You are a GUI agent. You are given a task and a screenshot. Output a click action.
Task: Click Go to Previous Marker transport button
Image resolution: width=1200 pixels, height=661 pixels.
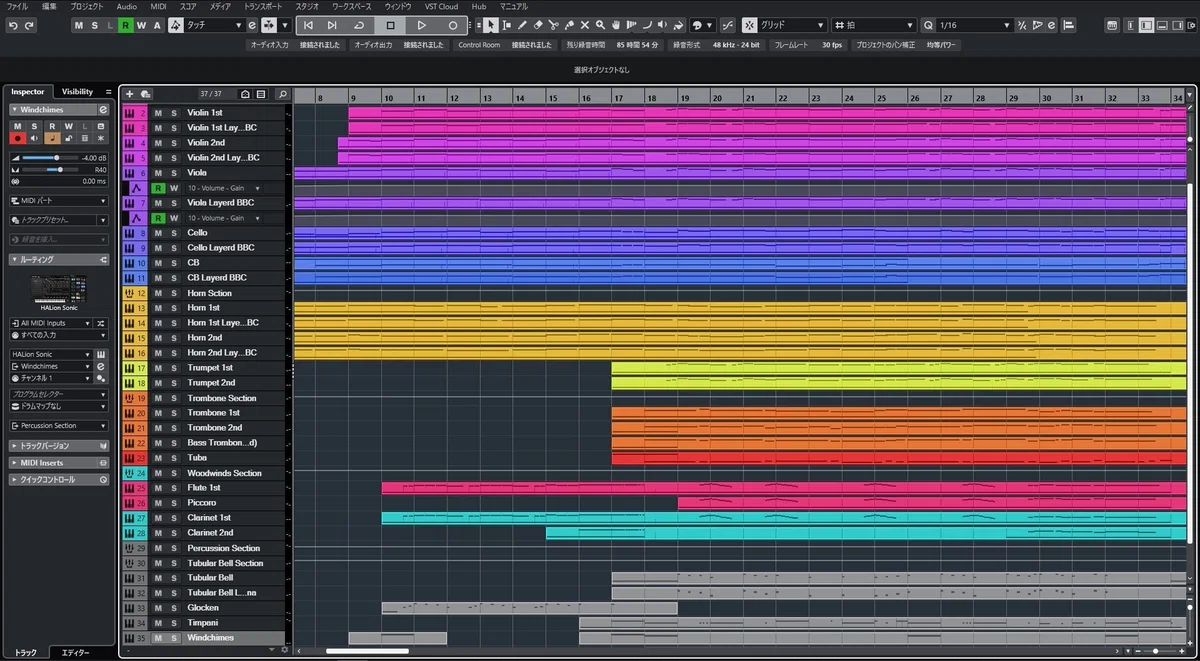point(309,25)
